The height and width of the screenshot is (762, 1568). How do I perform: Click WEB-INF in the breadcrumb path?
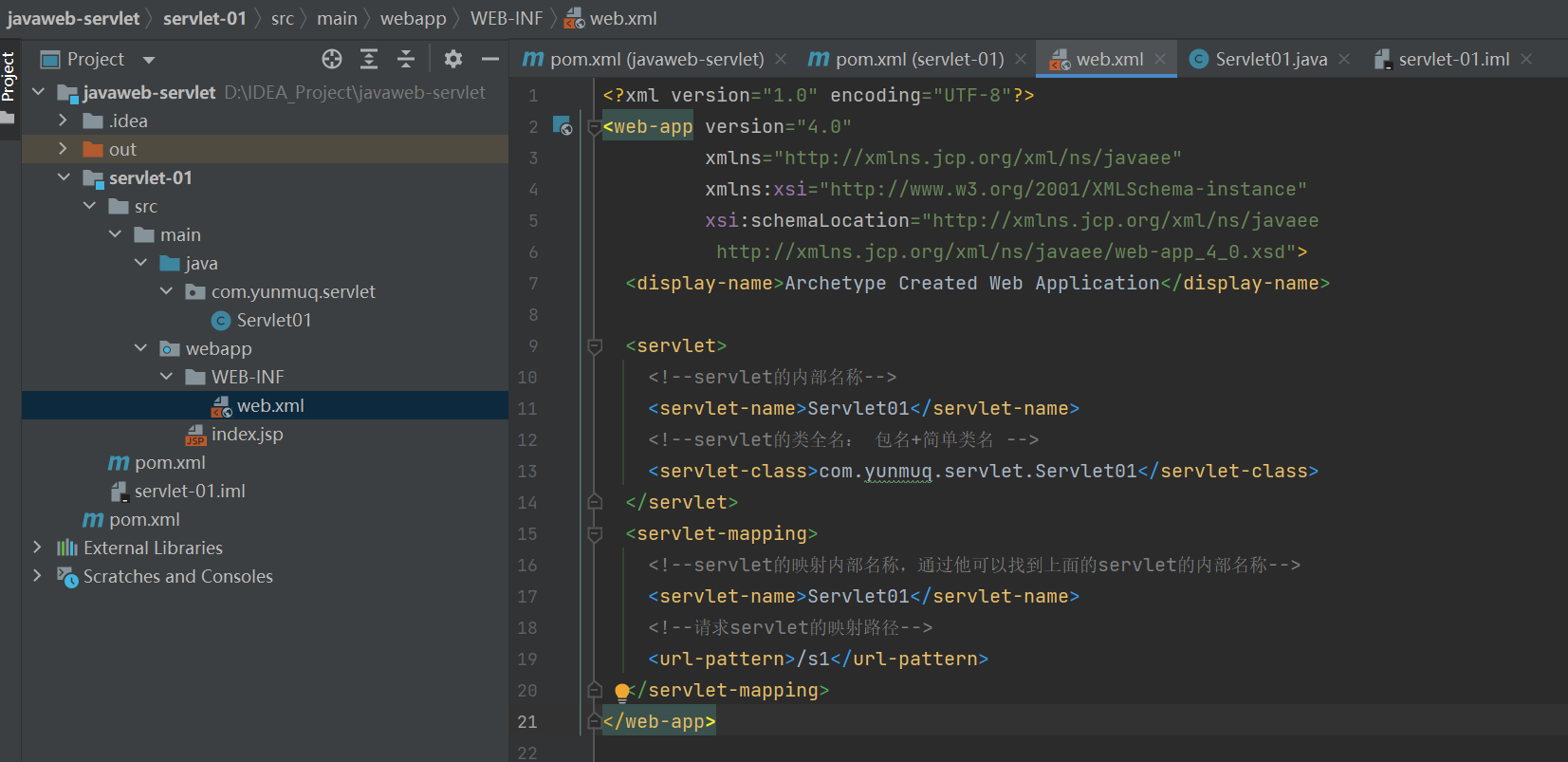pyautogui.click(x=506, y=18)
